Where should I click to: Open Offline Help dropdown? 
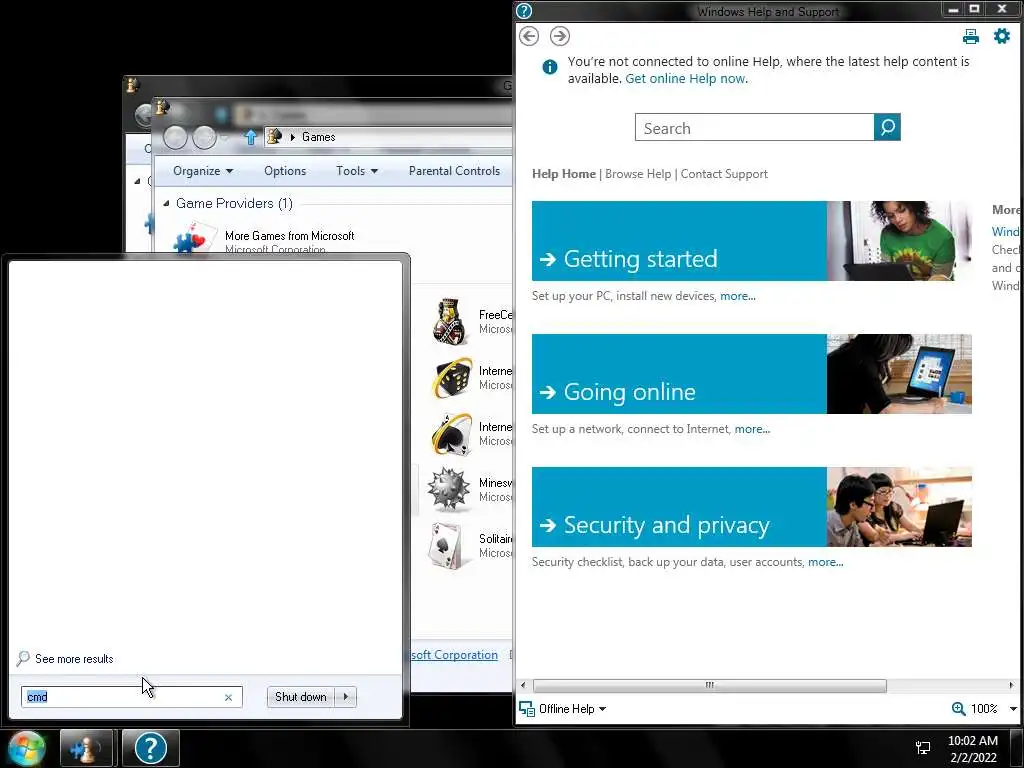click(563, 709)
